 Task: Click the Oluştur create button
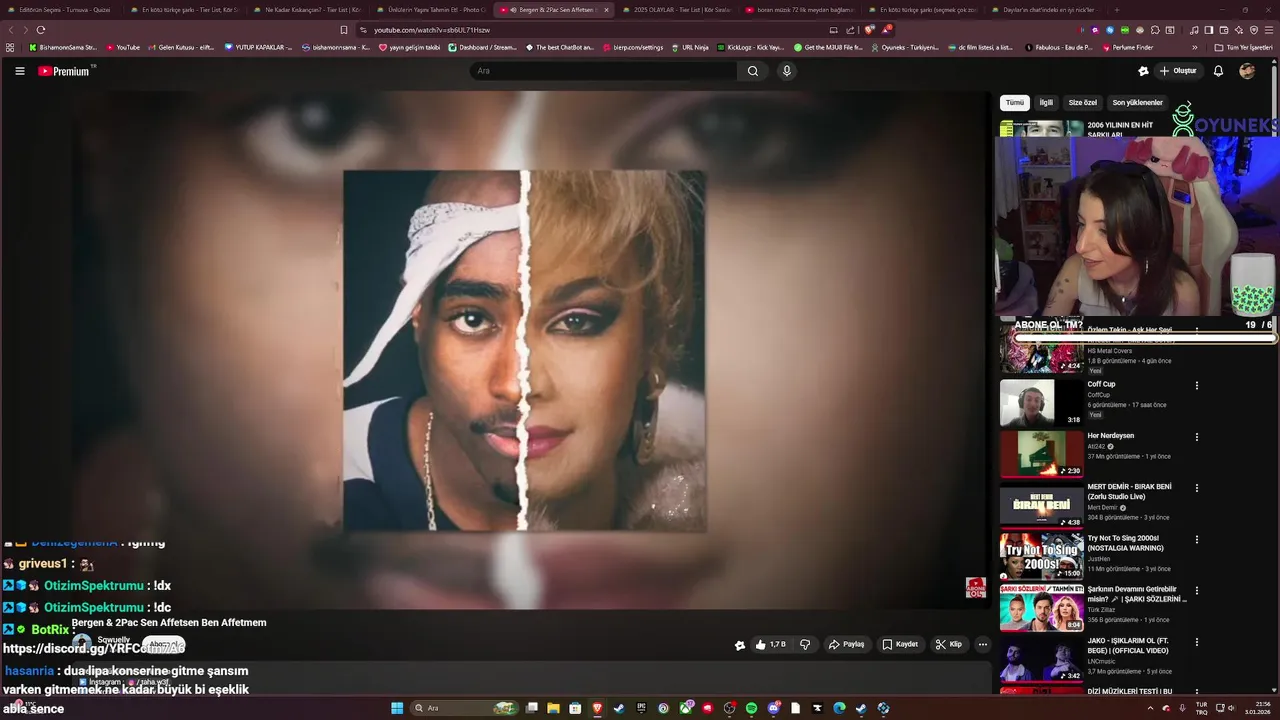1178,71
